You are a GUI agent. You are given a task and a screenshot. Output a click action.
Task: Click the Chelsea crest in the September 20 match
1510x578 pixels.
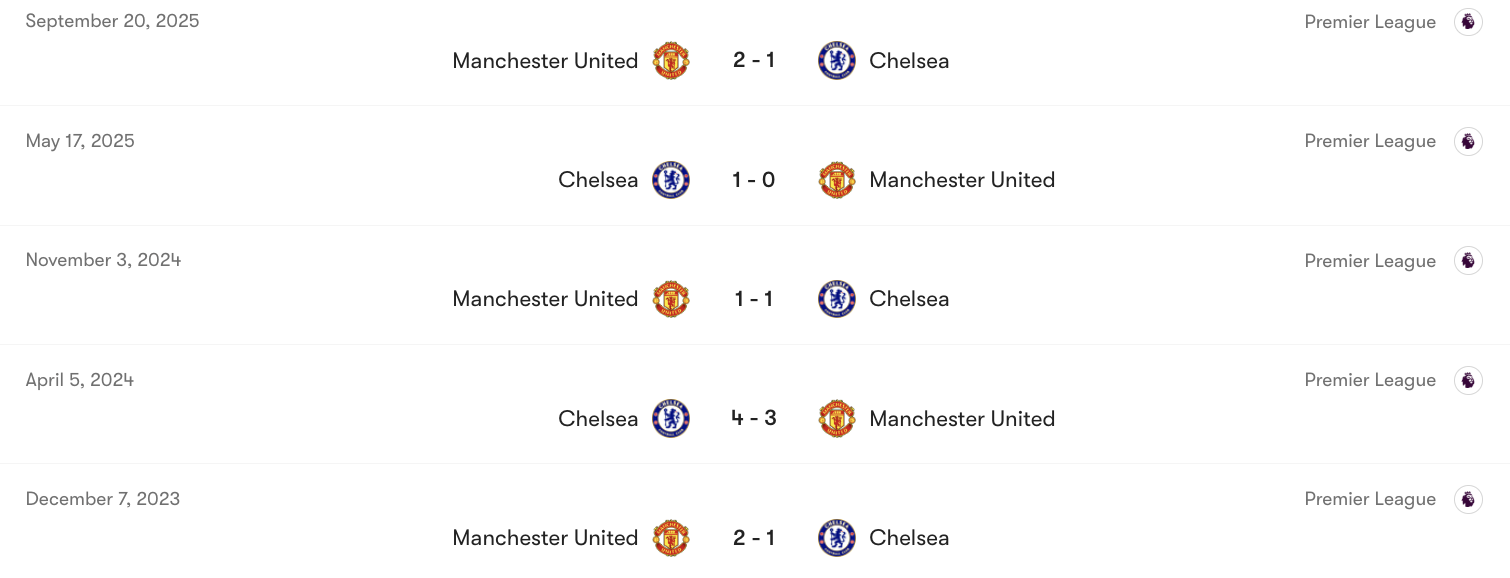(836, 60)
